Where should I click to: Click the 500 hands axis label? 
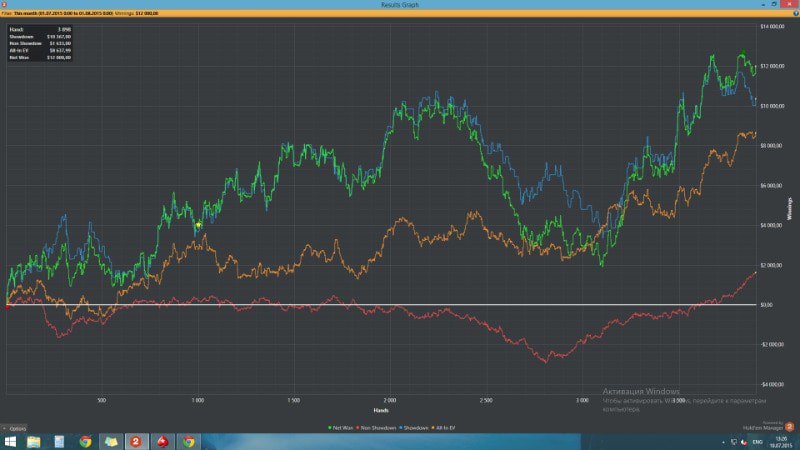pos(102,401)
